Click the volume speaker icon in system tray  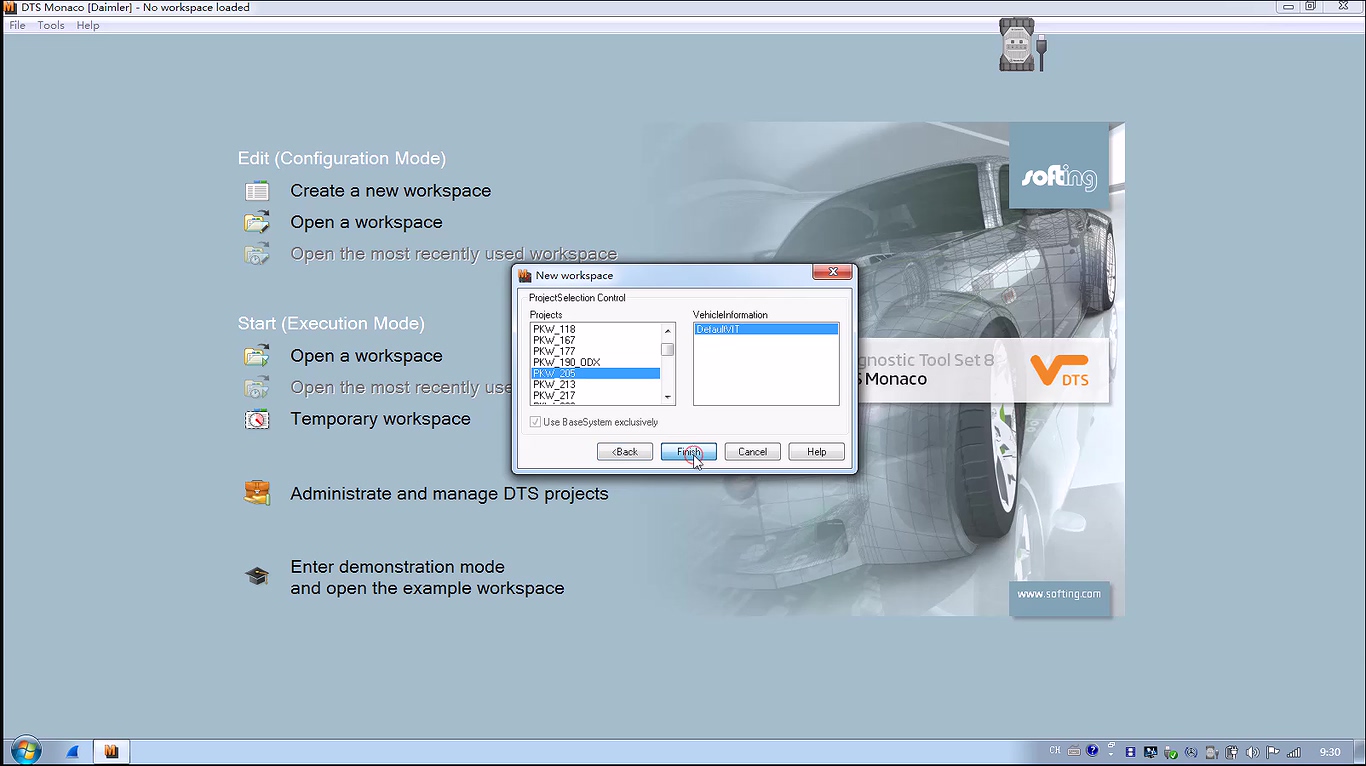[1252, 752]
